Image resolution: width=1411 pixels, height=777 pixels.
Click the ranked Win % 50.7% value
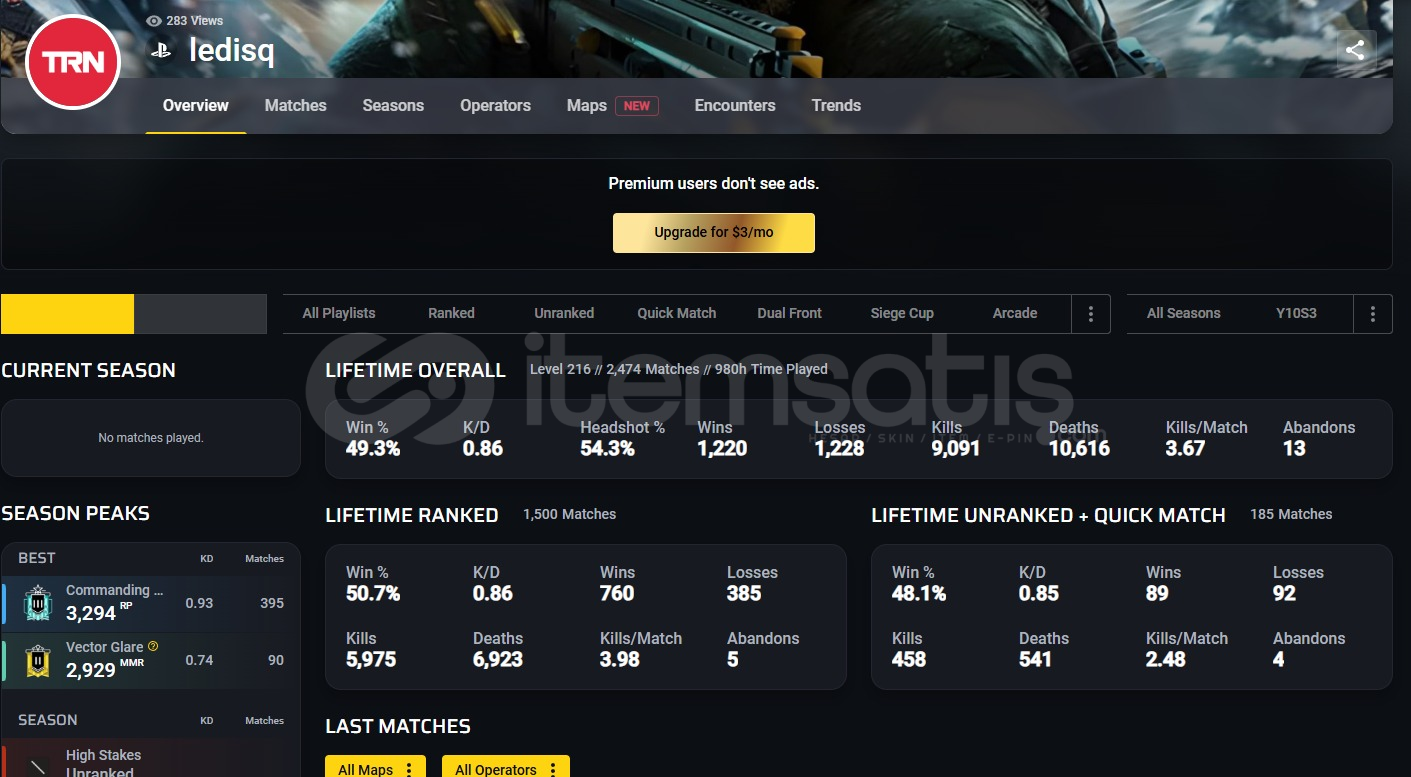(x=373, y=594)
